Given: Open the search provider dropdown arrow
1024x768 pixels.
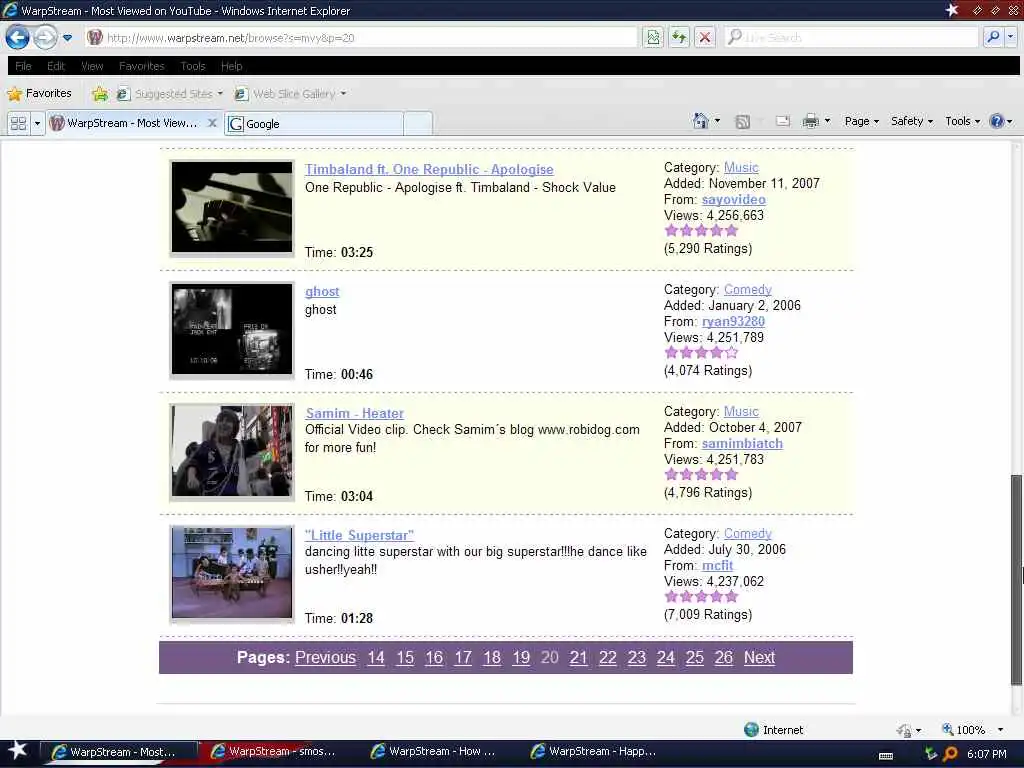Looking at the screenshot, I should click(x=1010, y=37).
